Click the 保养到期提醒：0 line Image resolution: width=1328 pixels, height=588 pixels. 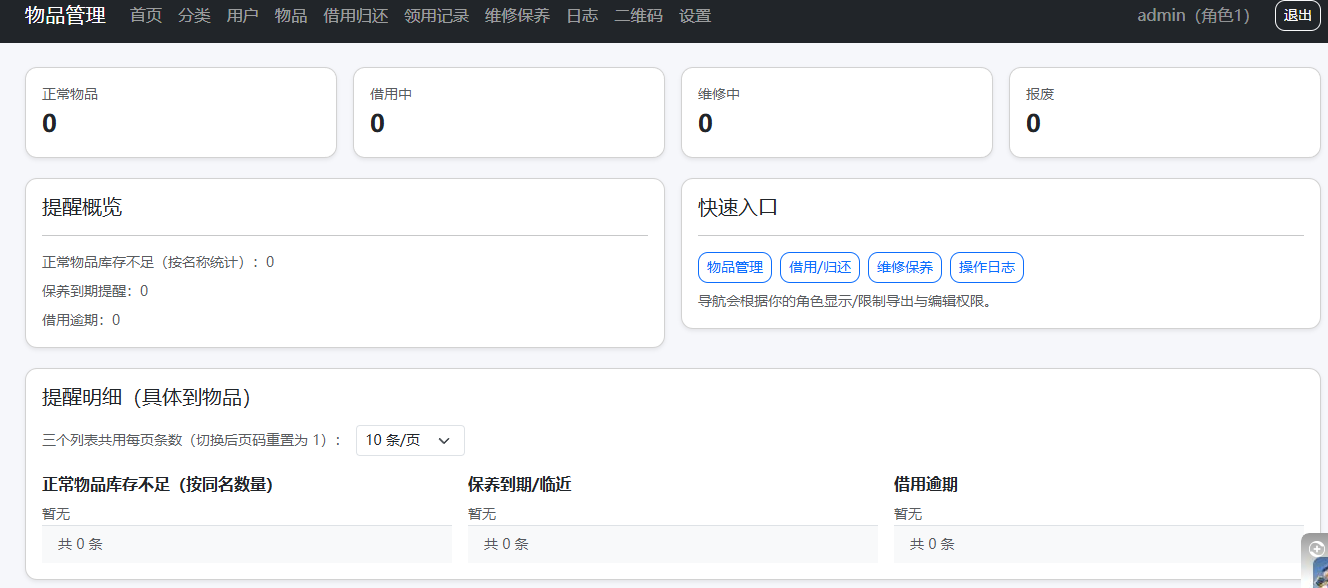click(x=95, y=291)
